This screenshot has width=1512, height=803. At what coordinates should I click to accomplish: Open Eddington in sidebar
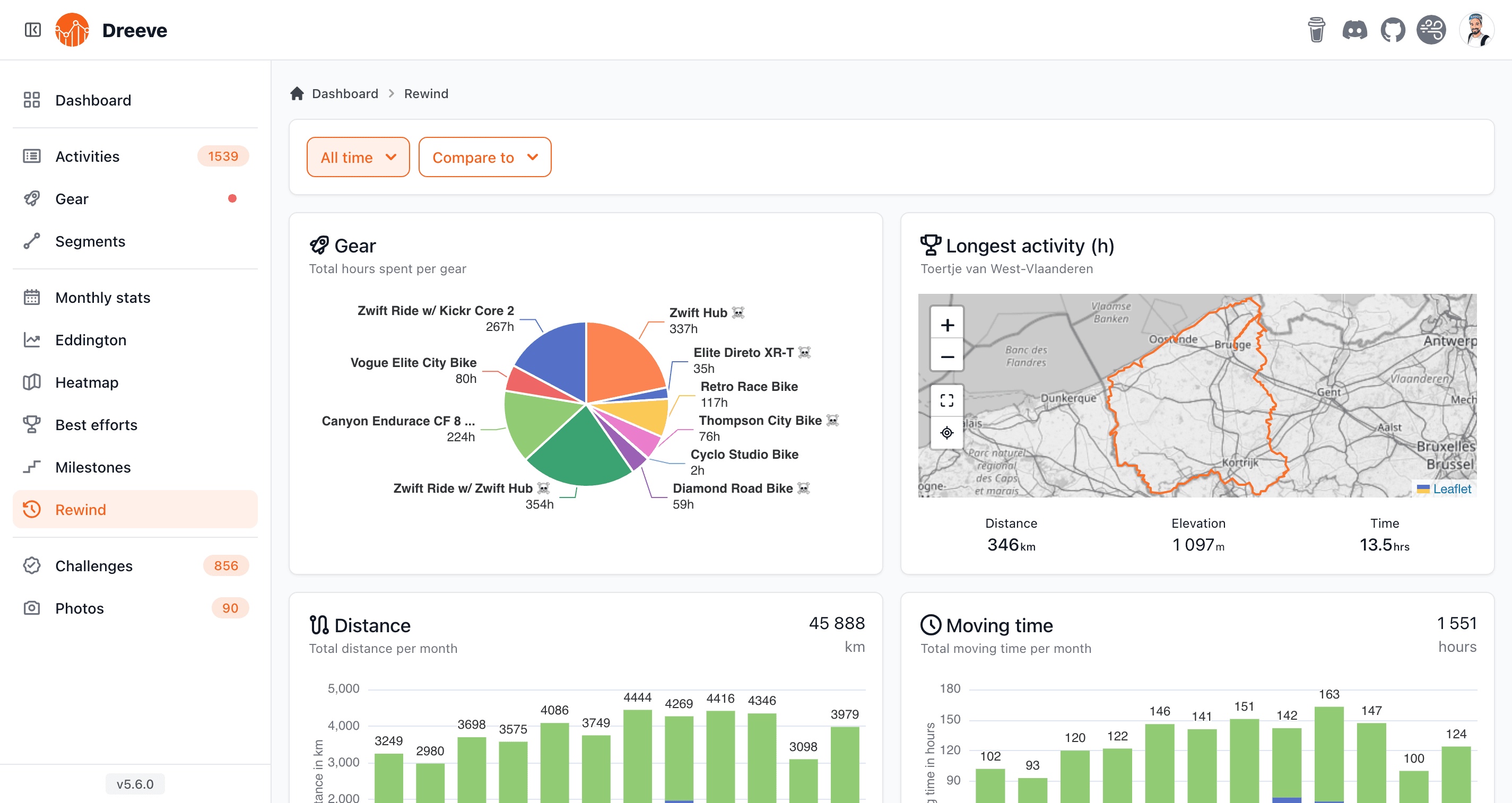tap(135, 340)
